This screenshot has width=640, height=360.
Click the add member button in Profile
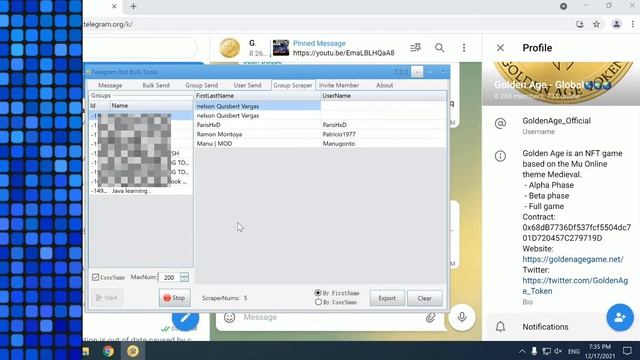point(620,317)
